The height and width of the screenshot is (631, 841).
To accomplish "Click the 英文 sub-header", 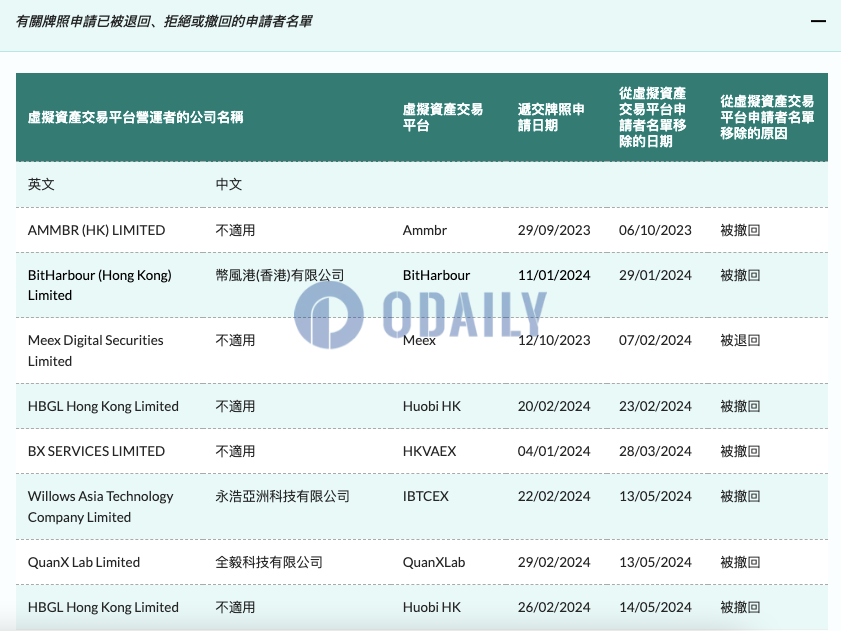I will point(41,185).
